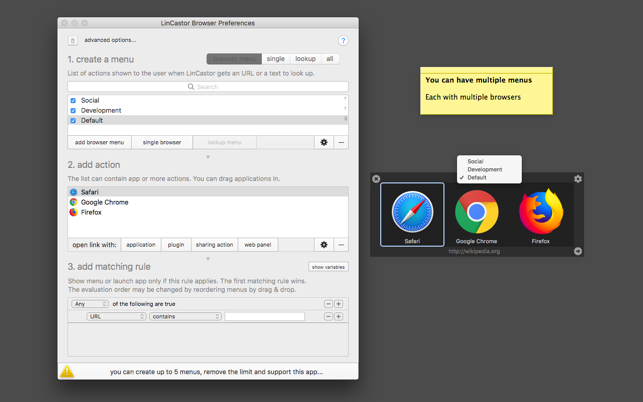
Task: Focus the rule value text field
Action: click(x=264, y=316)
